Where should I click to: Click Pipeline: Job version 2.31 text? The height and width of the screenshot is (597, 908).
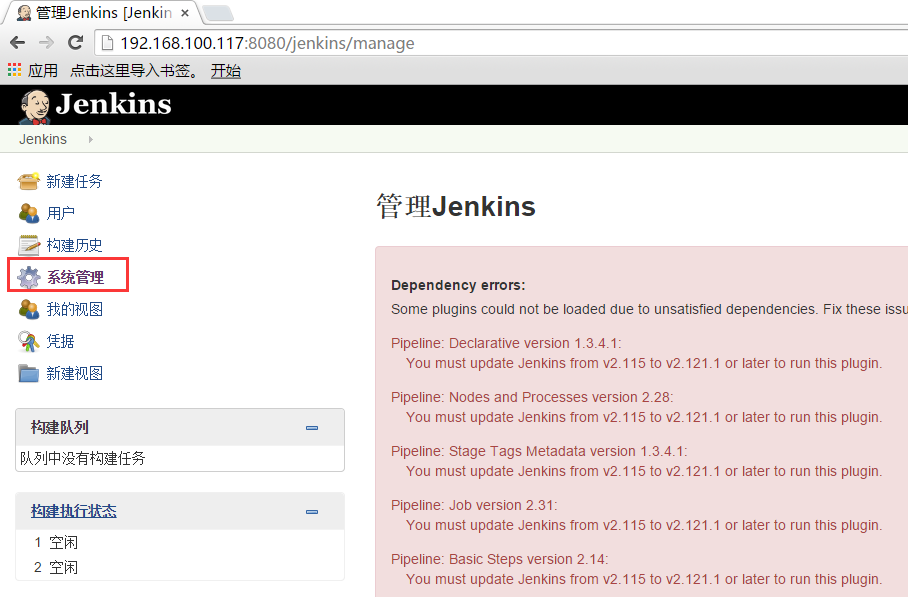coord(474,505)
